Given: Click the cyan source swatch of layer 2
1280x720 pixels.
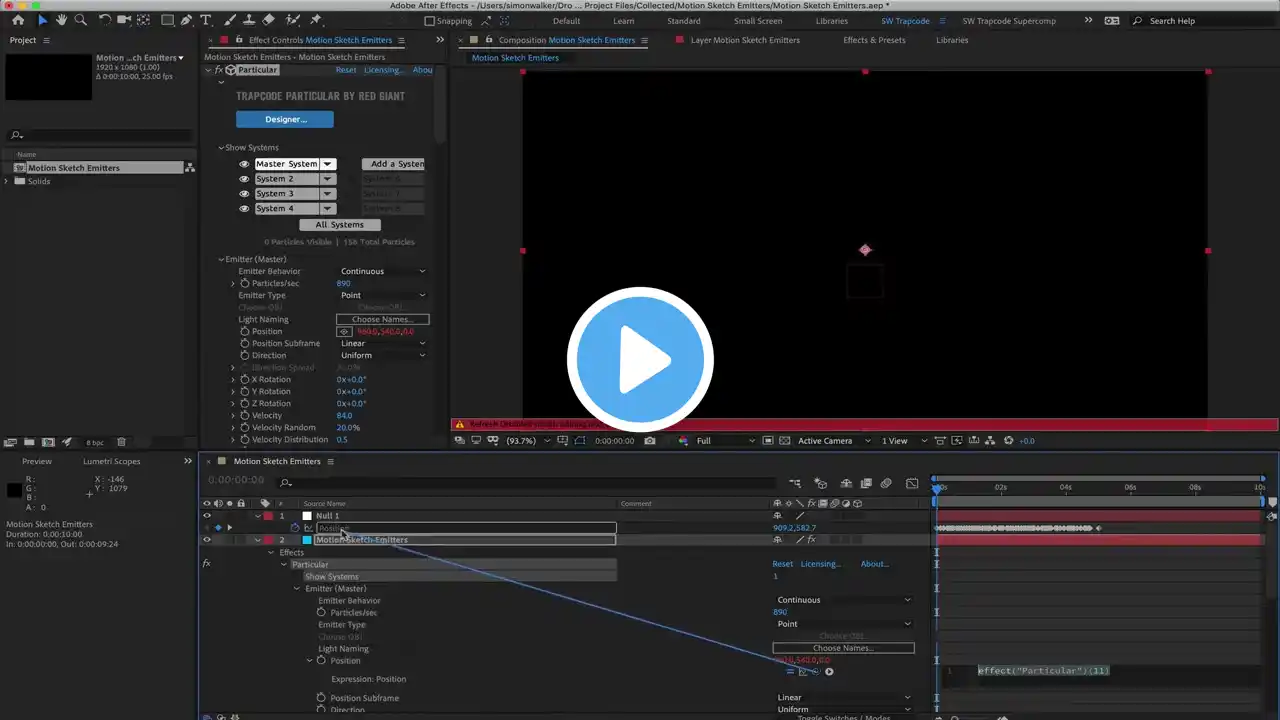Looking at the screenshot, I should 307,540.
